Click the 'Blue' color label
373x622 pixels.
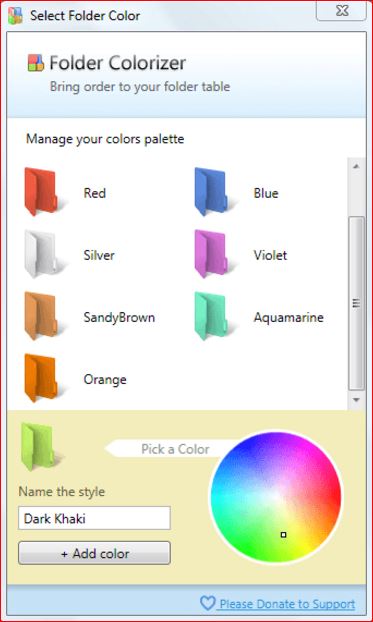(x=266, y=193)
